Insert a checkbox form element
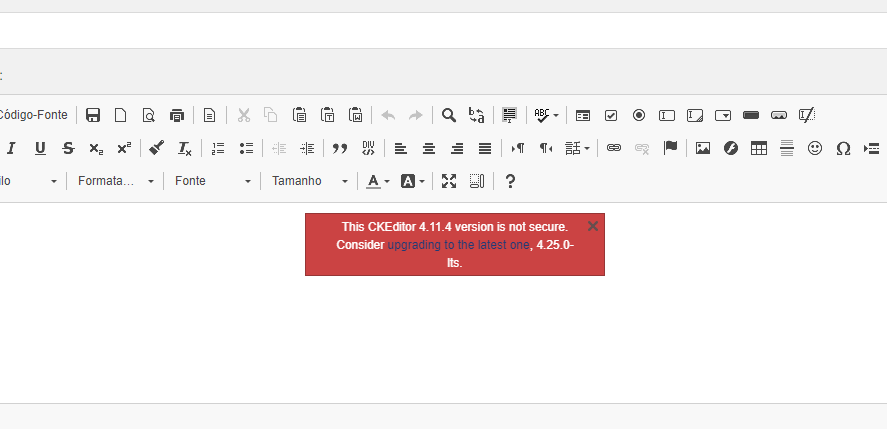This screenshot has width=887, height=429. click(x=611, y=115)
